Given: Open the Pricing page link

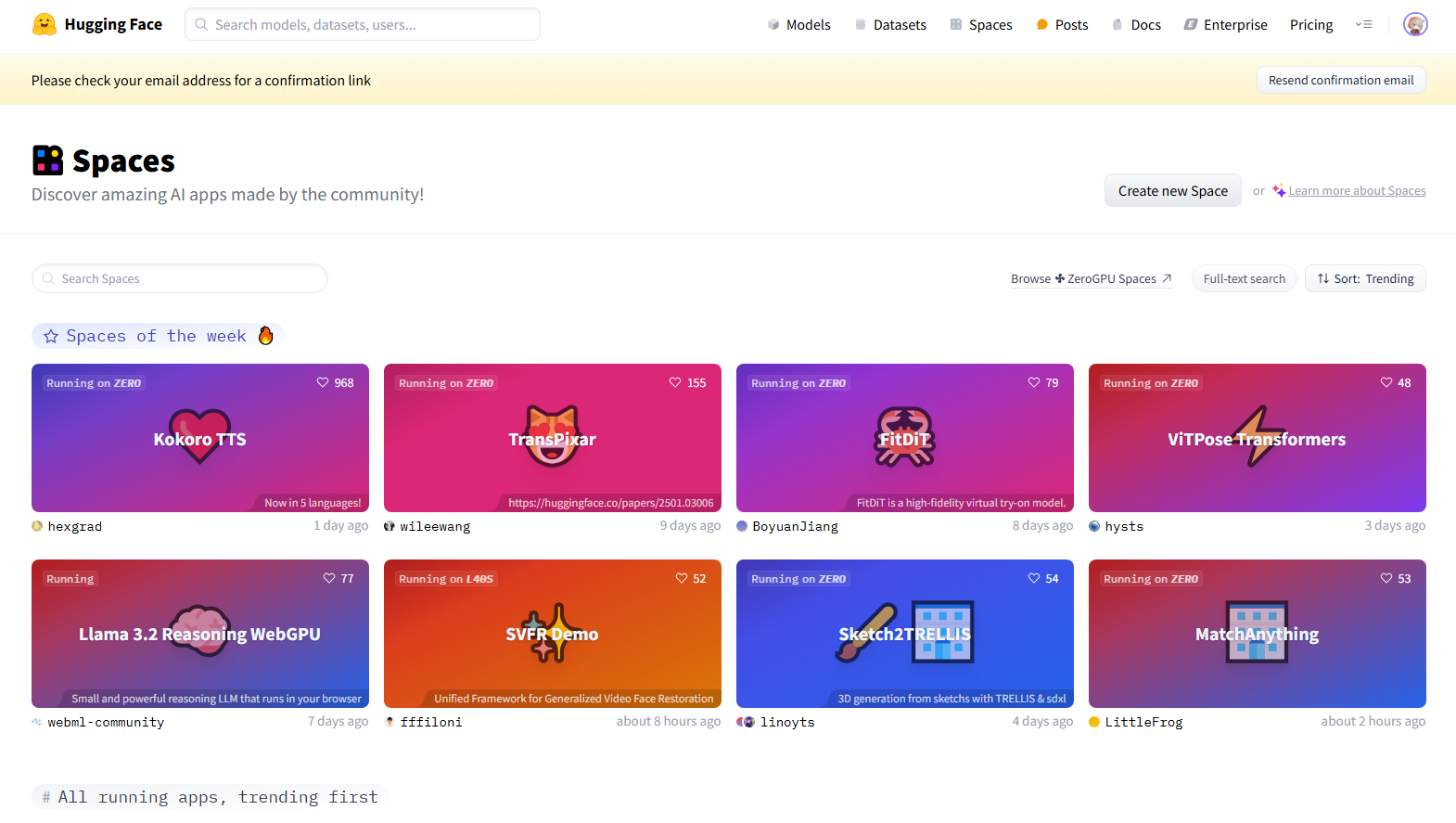Looking at the screenshot, I should click(x=1311, y=25).
